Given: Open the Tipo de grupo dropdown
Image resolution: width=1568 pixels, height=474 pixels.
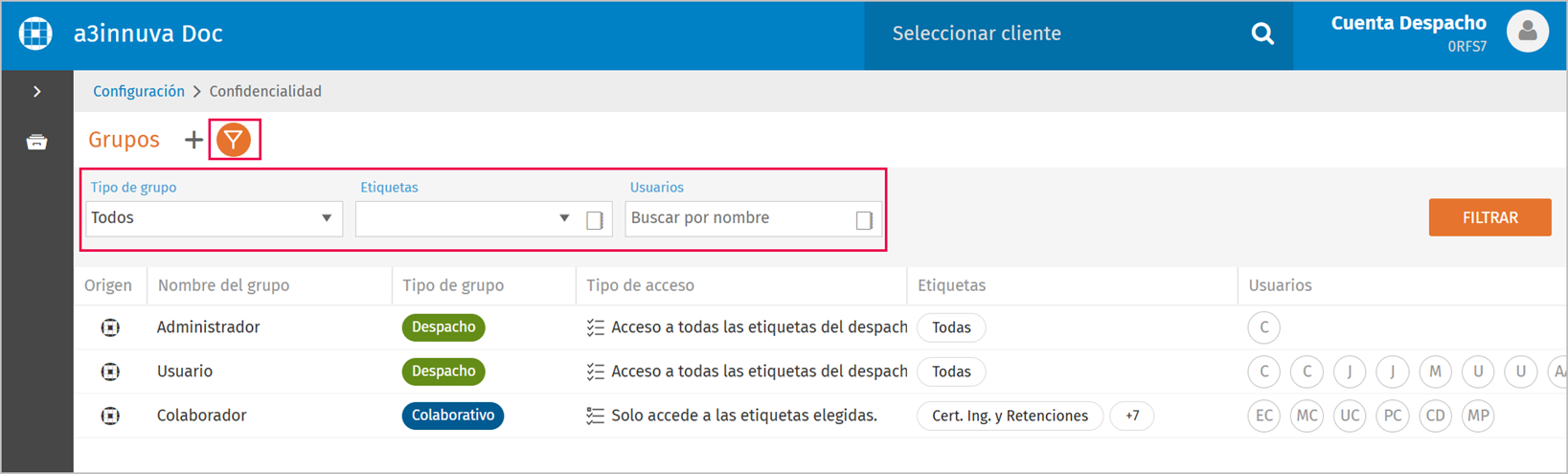Looking at the screenshot, I should click(x=214, y=218).
